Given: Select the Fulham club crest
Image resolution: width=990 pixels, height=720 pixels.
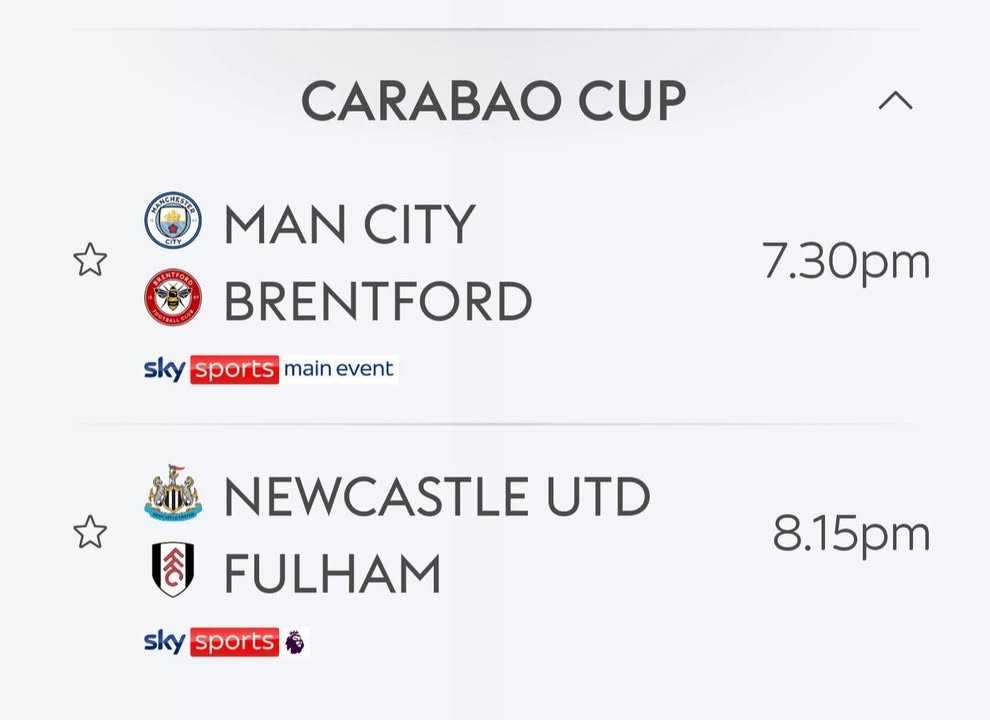Looking at the screenshot, I should pos(172,571).
